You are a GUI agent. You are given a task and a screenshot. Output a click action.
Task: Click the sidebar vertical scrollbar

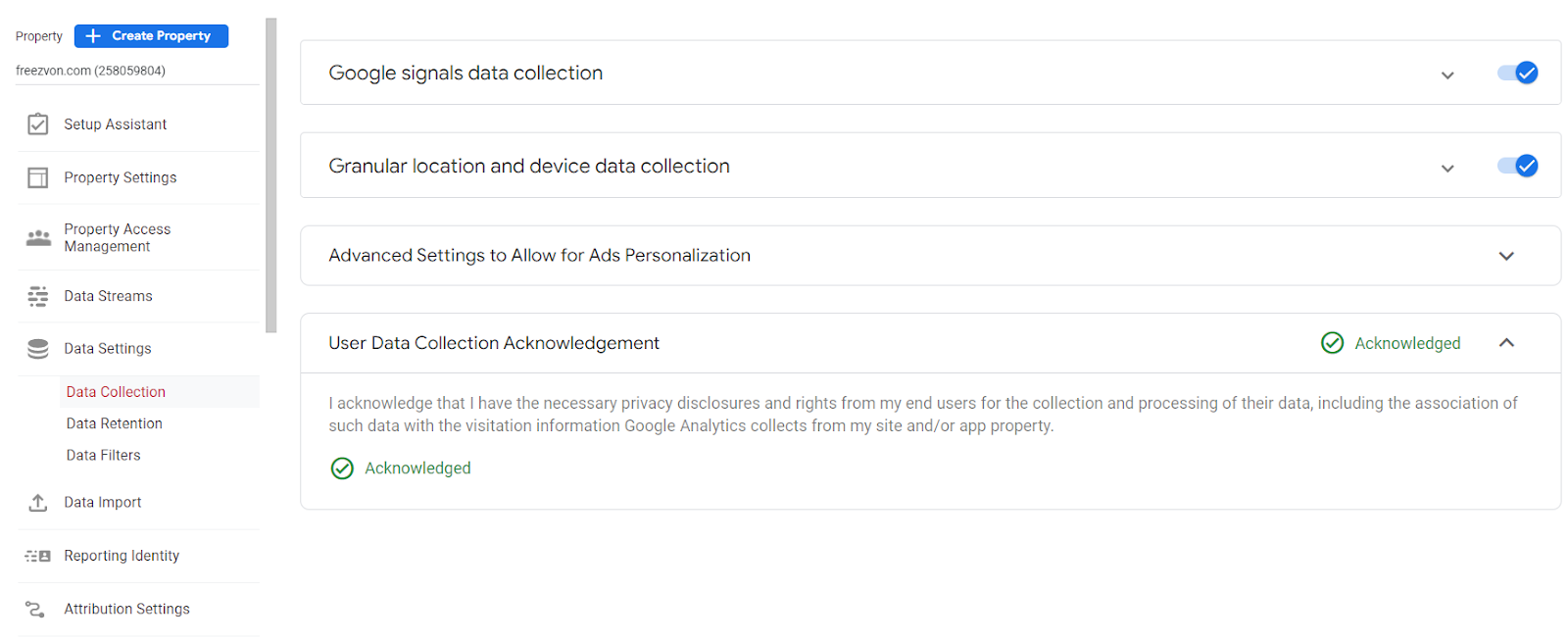pos(271,176)
